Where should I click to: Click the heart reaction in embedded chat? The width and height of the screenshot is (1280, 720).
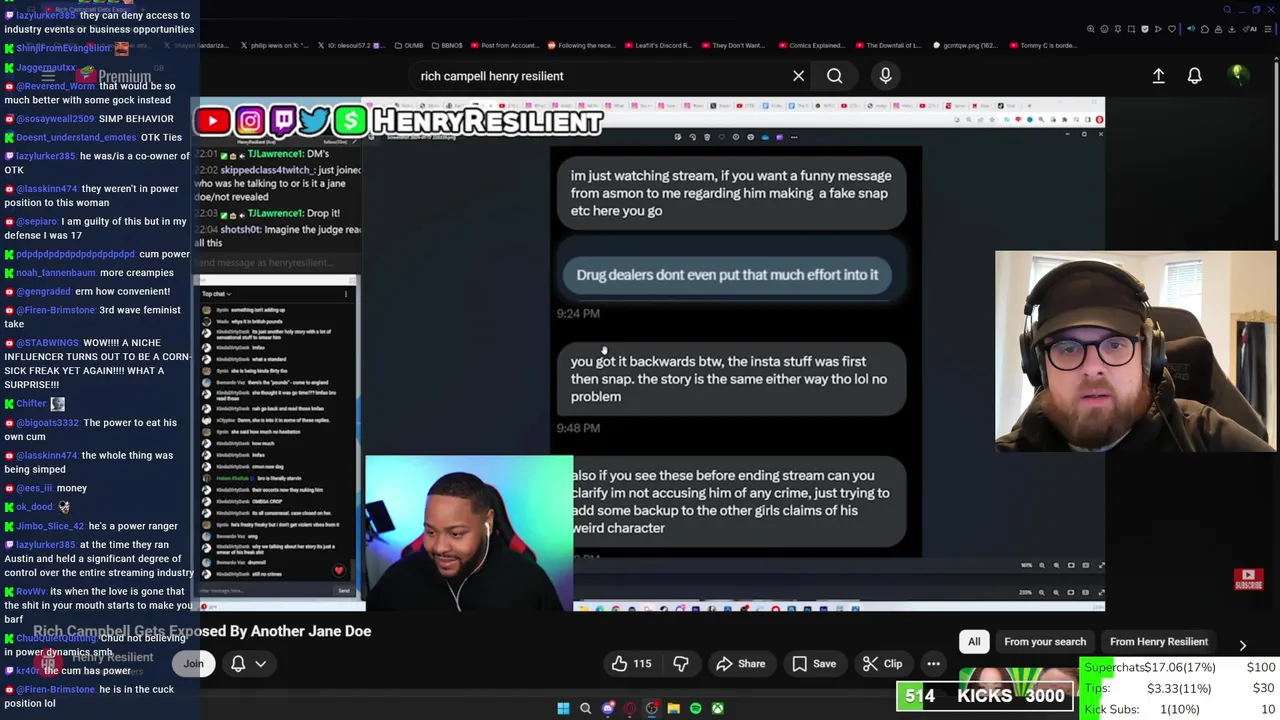pyautogui.click(x=339, y=570)
